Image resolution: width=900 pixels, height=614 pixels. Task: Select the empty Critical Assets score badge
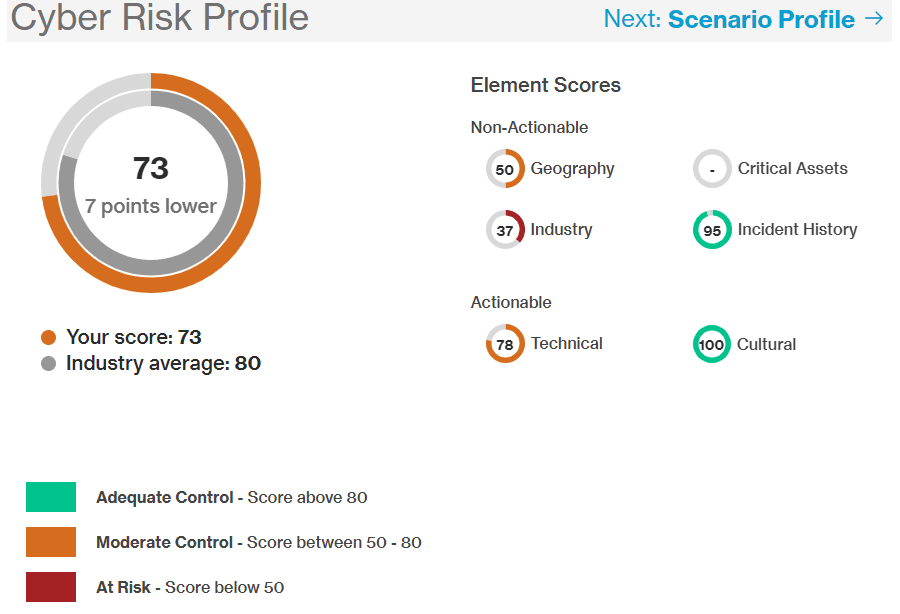(x=712, y=169)
